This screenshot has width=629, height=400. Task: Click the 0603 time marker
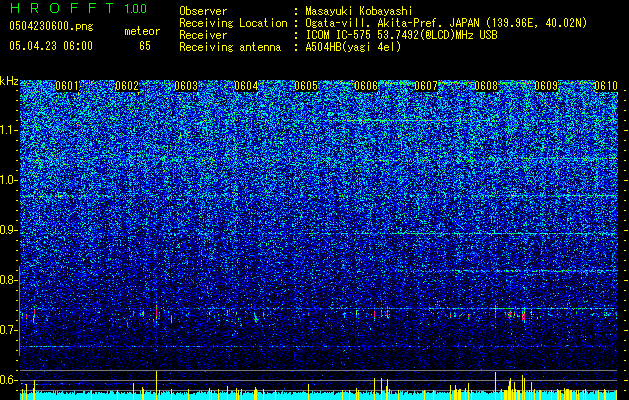coord(186,86)
